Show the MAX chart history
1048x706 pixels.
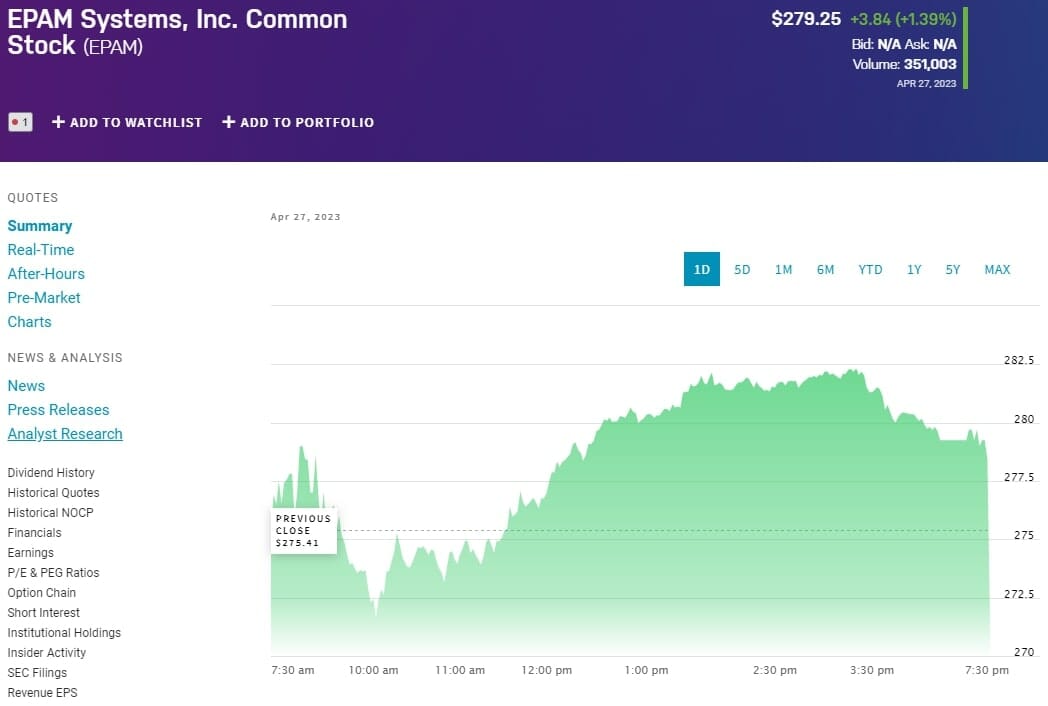coord(997,269)
